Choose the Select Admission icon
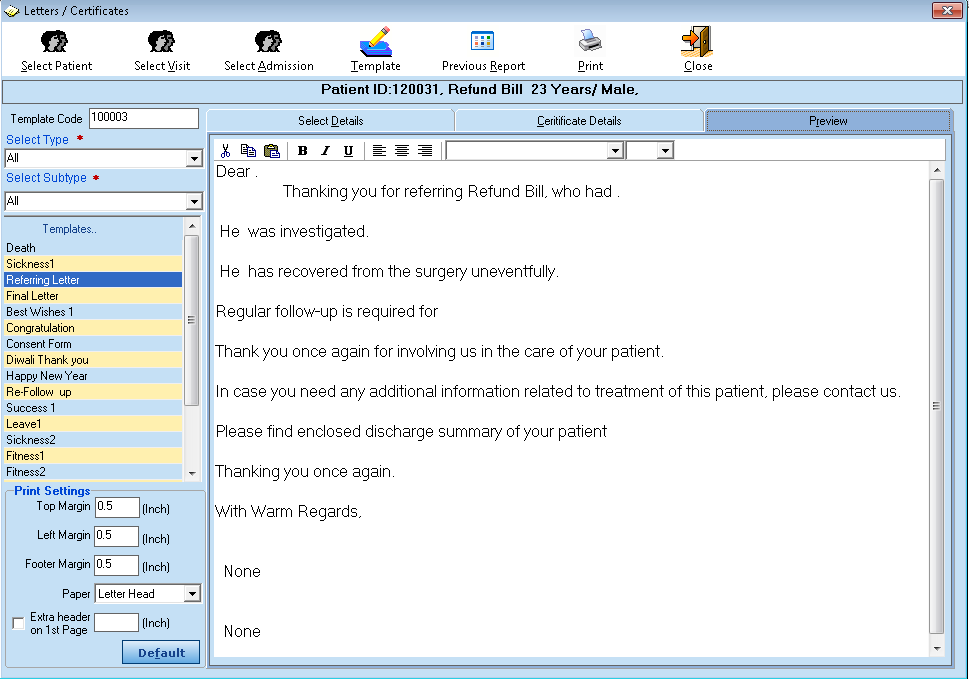This screenshot has width=969, height=679. click(268, 41)
